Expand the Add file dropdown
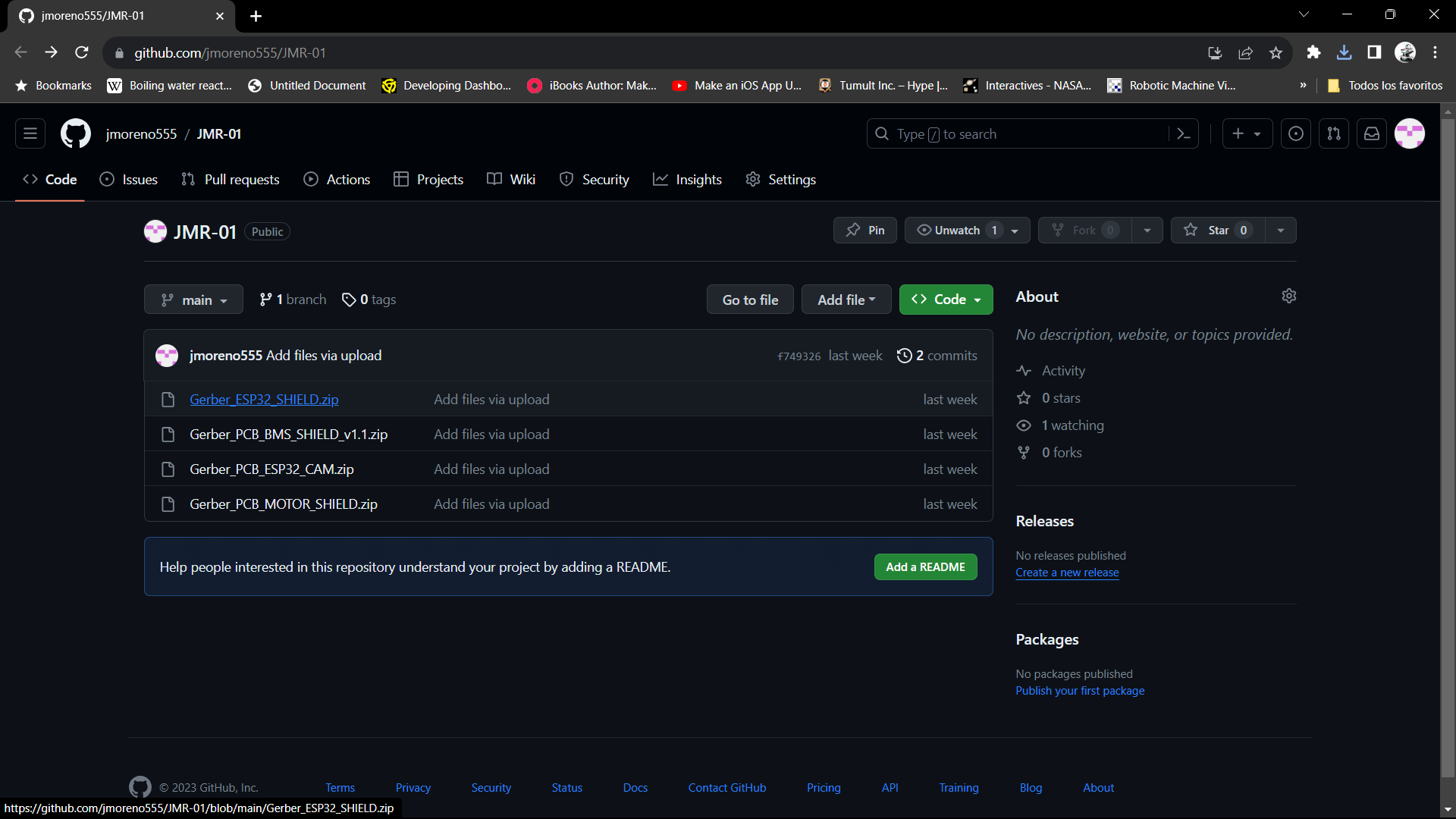The image size is (1456, 819). pos(846,300)
